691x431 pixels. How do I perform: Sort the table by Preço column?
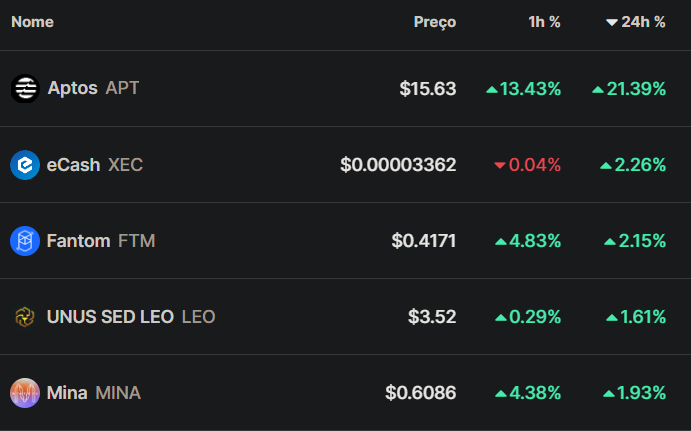[x=435, y=22]
